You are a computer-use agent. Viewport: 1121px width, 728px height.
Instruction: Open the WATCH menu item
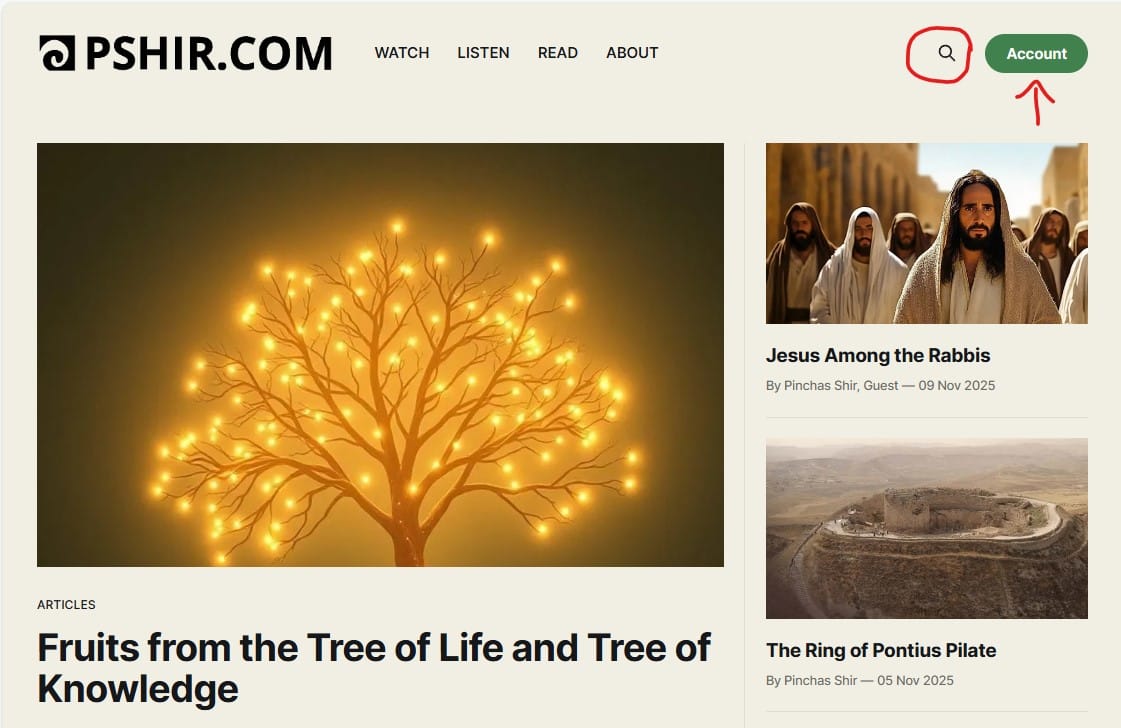402,53
